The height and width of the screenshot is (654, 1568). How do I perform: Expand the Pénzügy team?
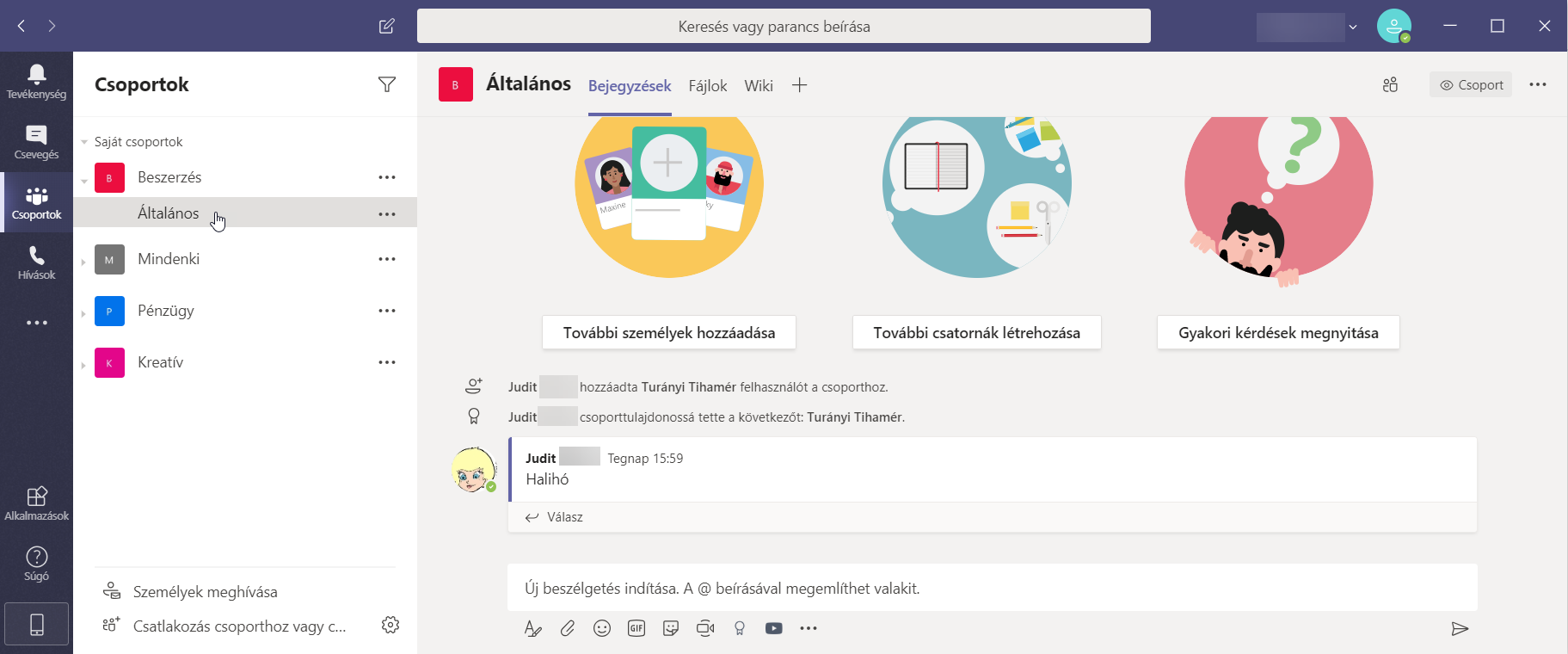point(83,312)
